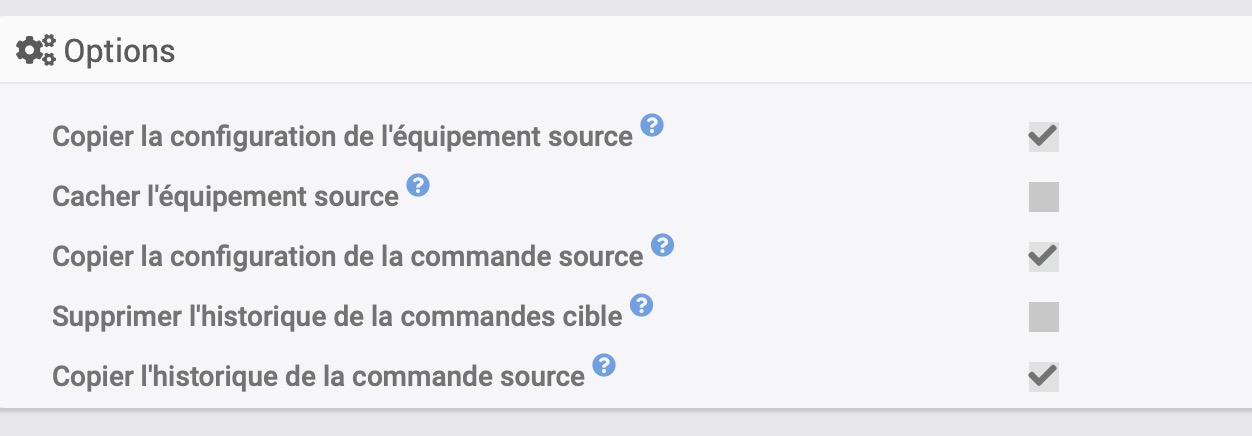Click the Copier l'historique de la commande source label
The width and height of the screenshot is (1252, 436).
click(318, 377)
